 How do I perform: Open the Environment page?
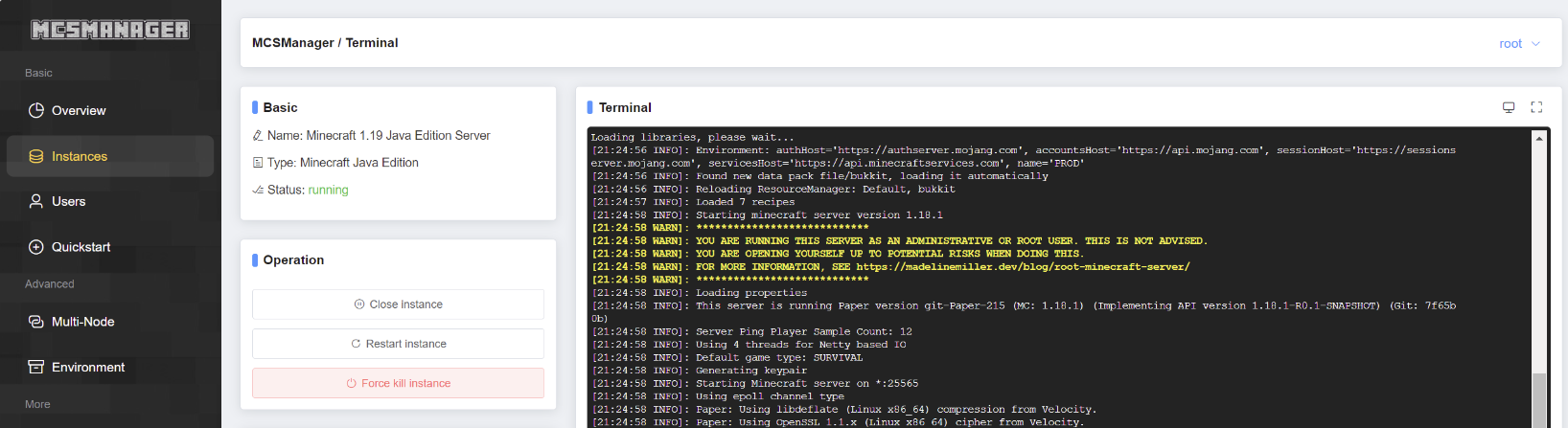[110, 367]
